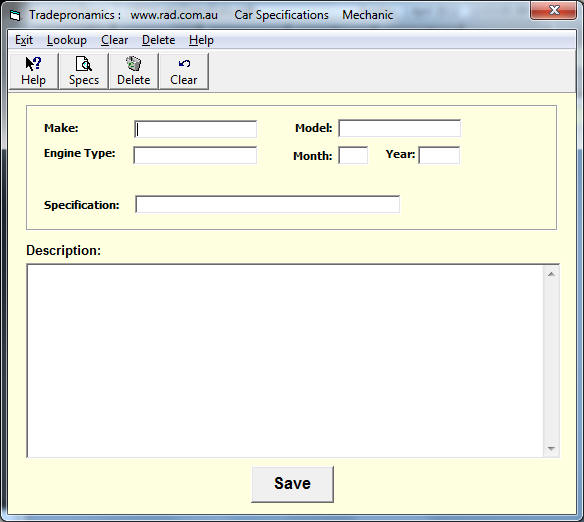Click the Help toolbar icon with question mark
Screen dimensions: 584x522
tap(34, 71)
